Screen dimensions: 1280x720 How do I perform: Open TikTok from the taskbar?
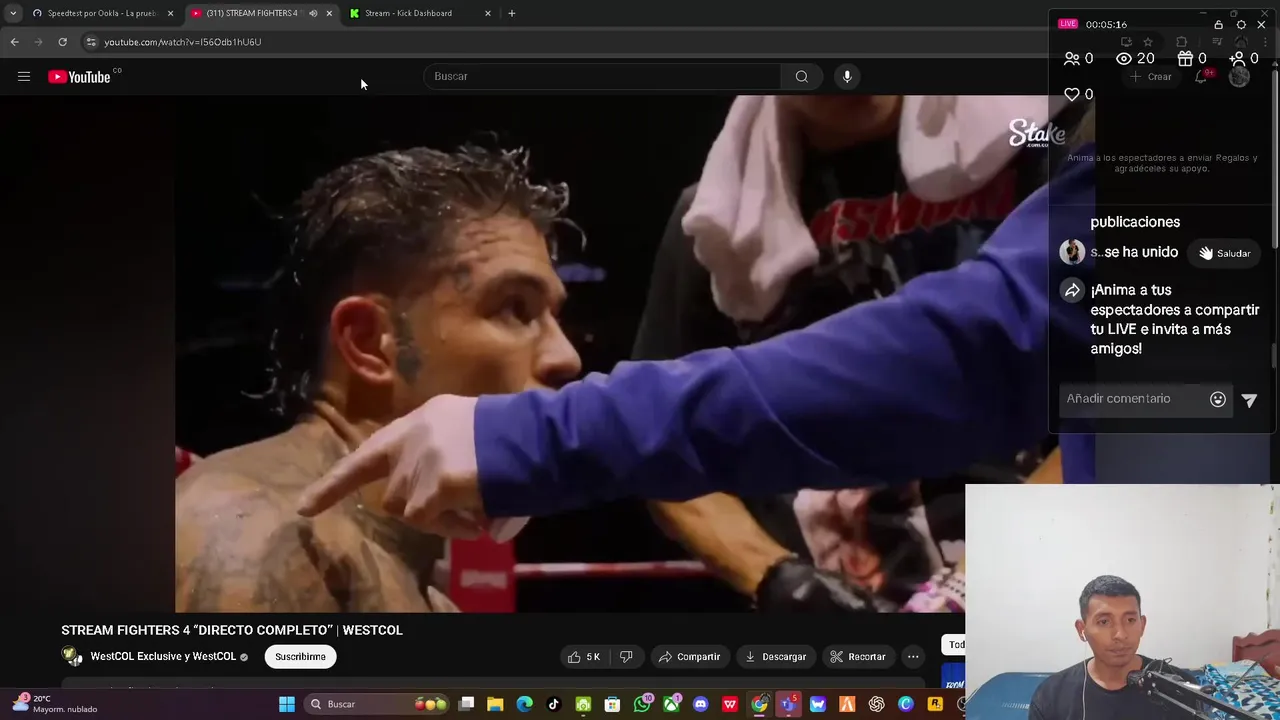tap(554, 704)
